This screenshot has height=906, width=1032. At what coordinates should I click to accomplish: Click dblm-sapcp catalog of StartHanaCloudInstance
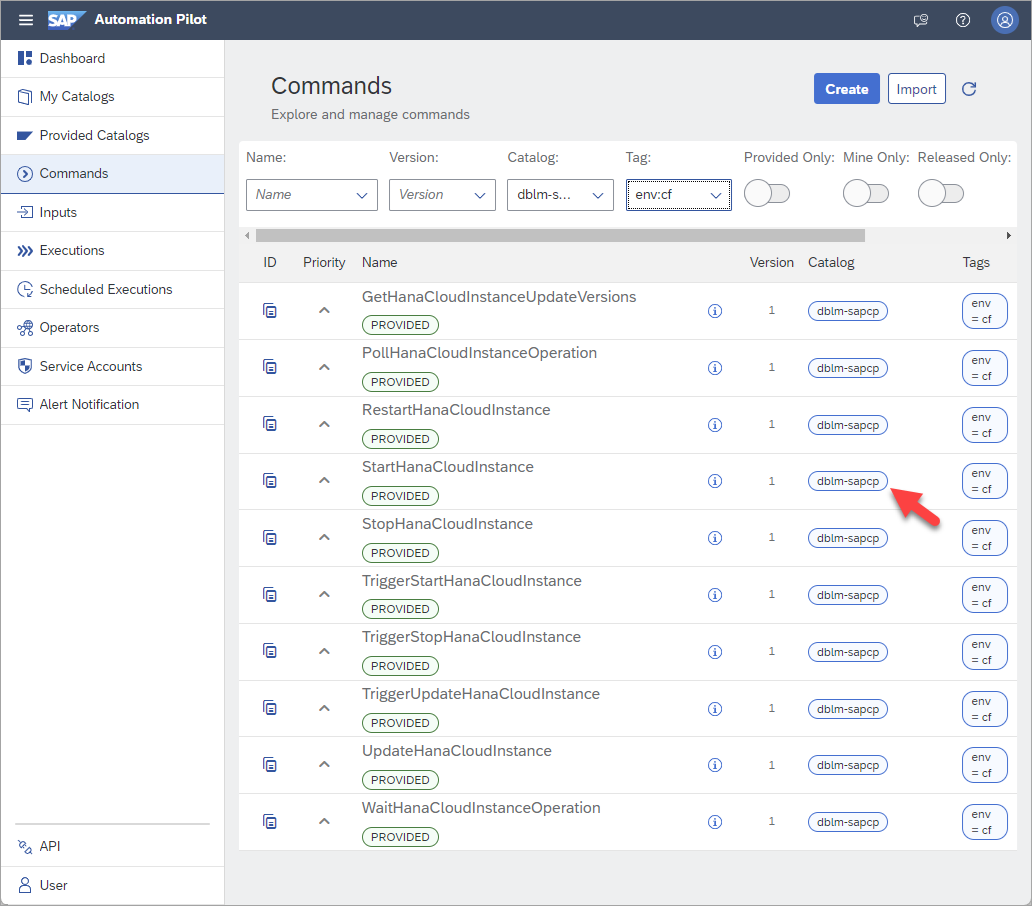point(848,481)
